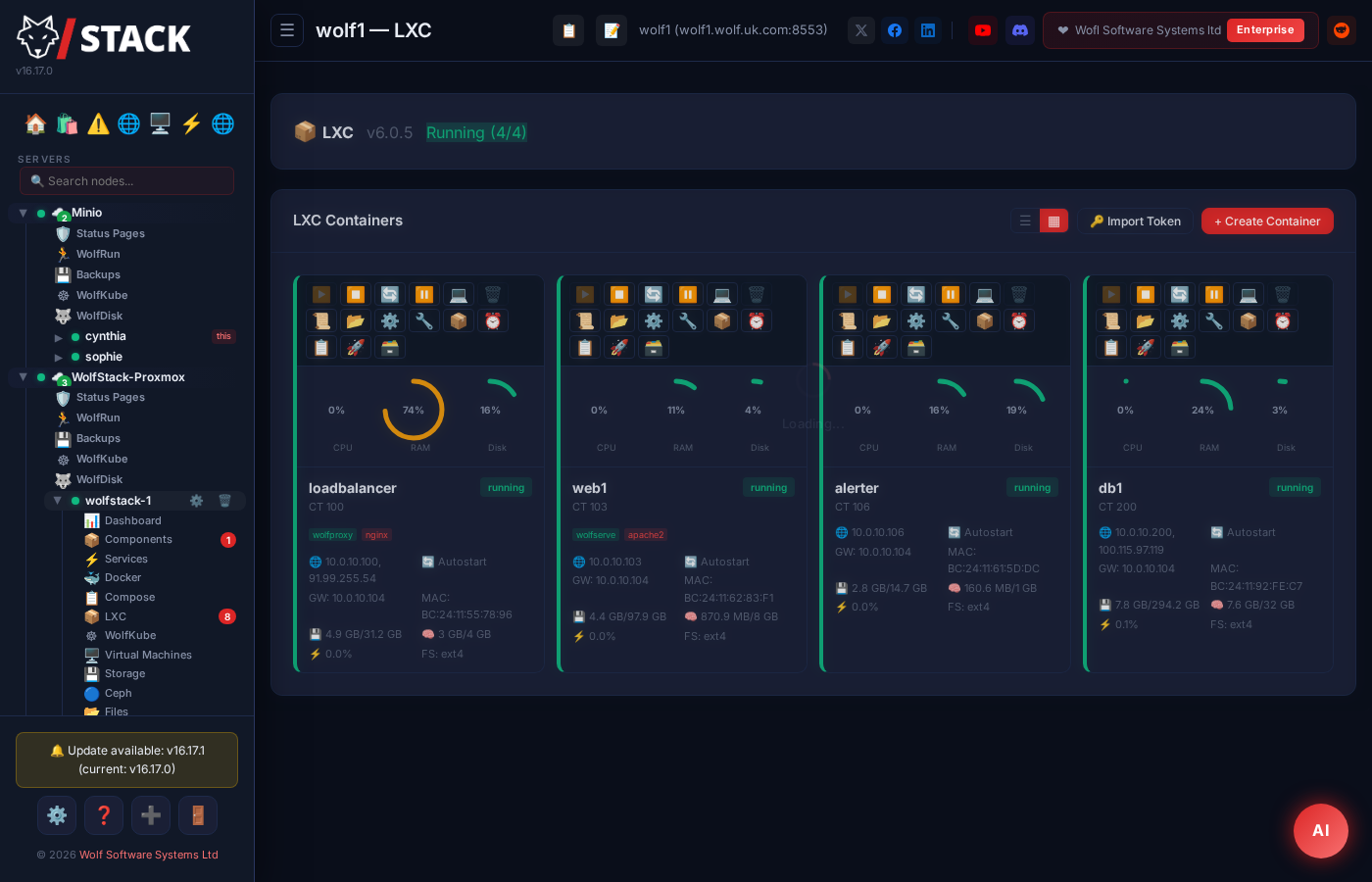
Task: Open Dashboard under wolfstack-1
Action: point(132,520)
